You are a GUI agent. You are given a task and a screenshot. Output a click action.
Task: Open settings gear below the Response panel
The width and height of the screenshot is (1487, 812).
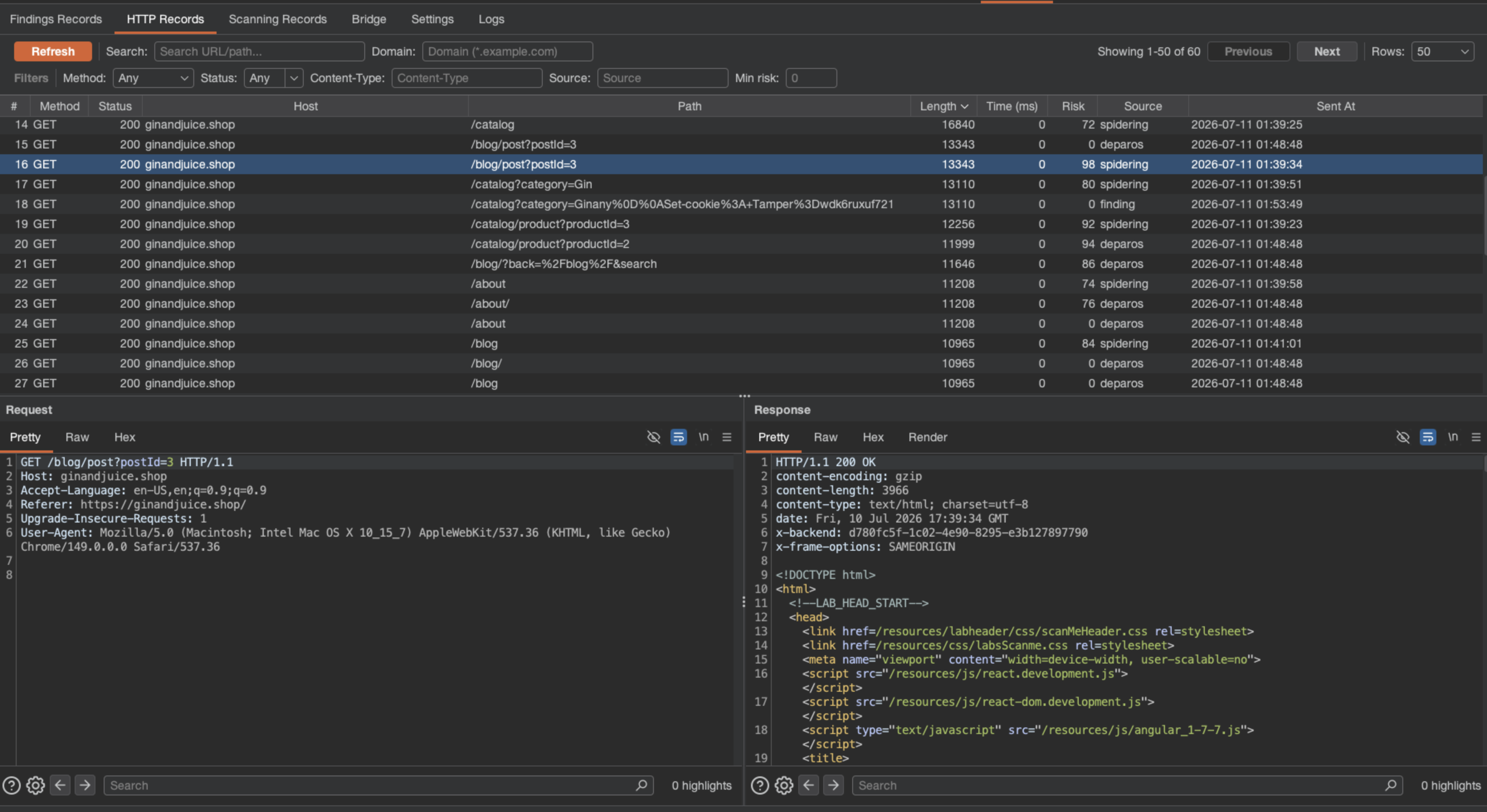[784, 785]
